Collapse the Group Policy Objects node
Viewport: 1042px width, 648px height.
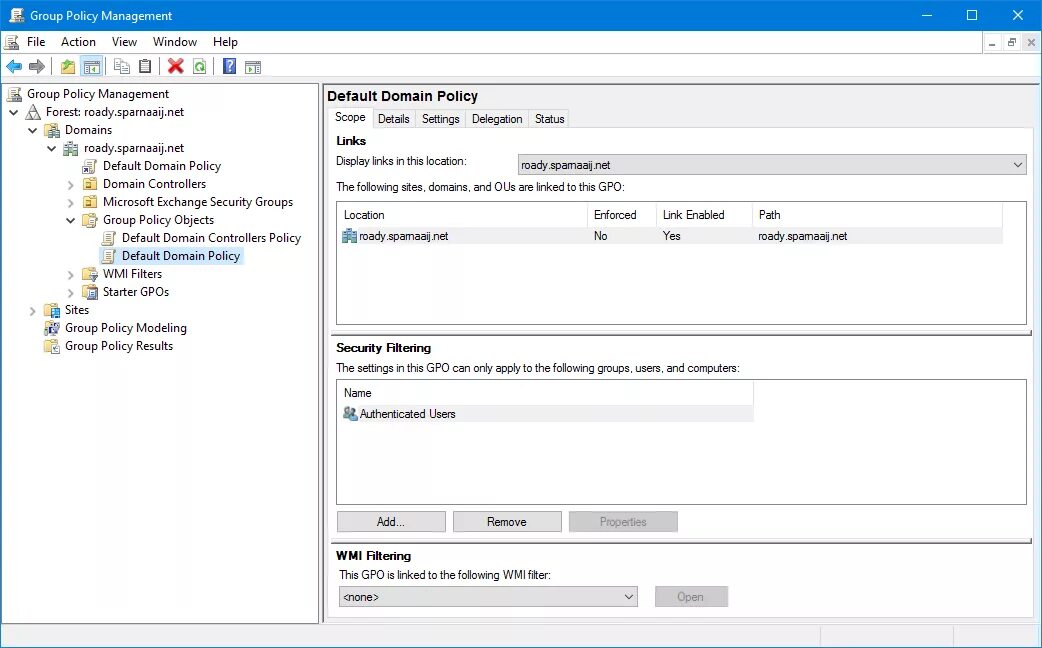point(70,220)
